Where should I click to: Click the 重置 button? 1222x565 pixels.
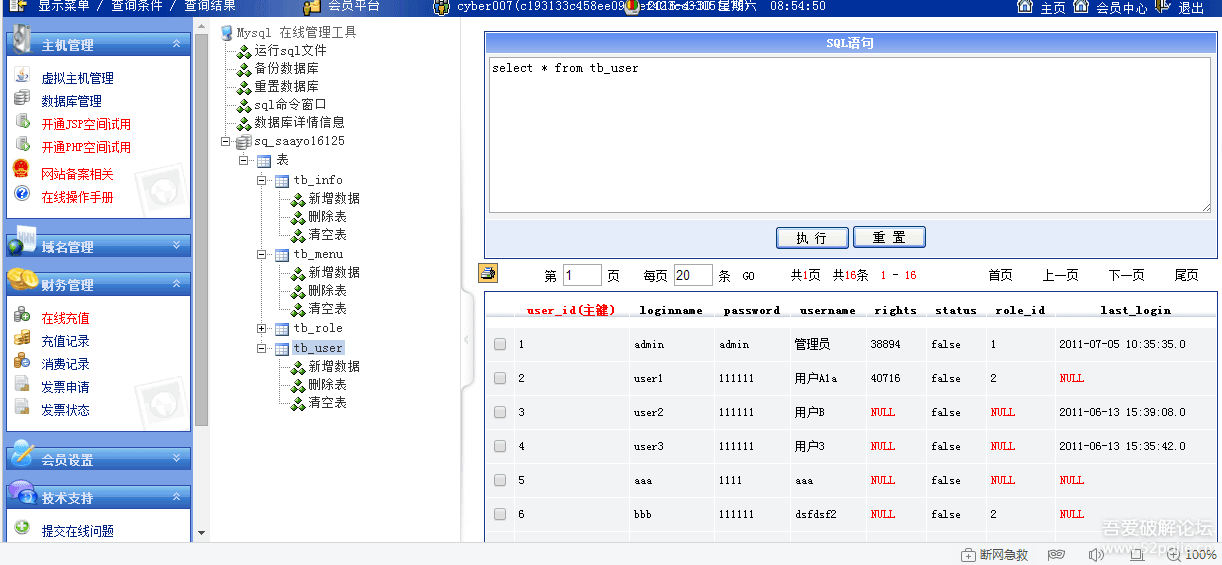click(889, 238)
